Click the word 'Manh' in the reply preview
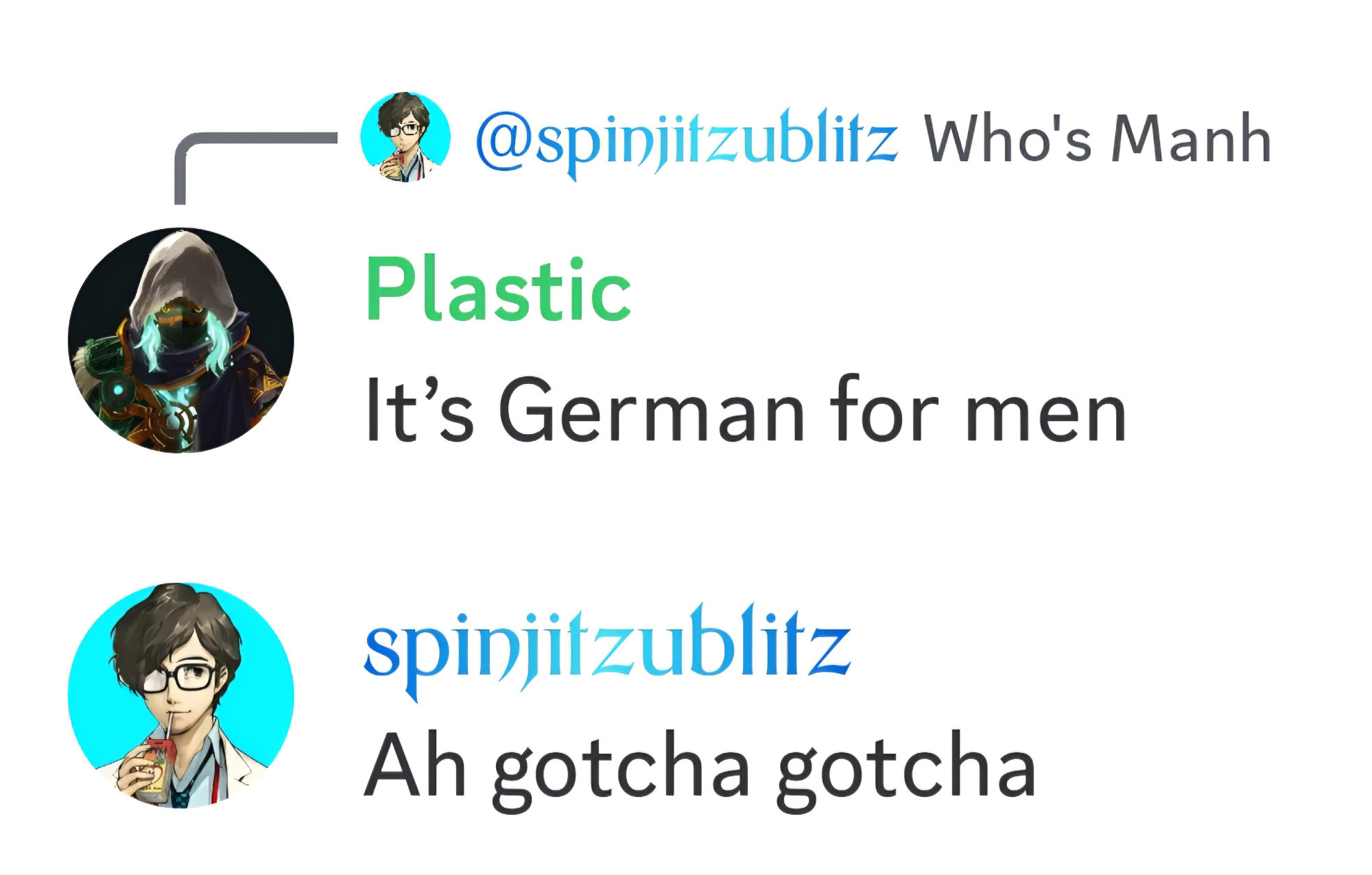Image resolution: width=1372 pixels, height=875 pixels. (1191, 139)
